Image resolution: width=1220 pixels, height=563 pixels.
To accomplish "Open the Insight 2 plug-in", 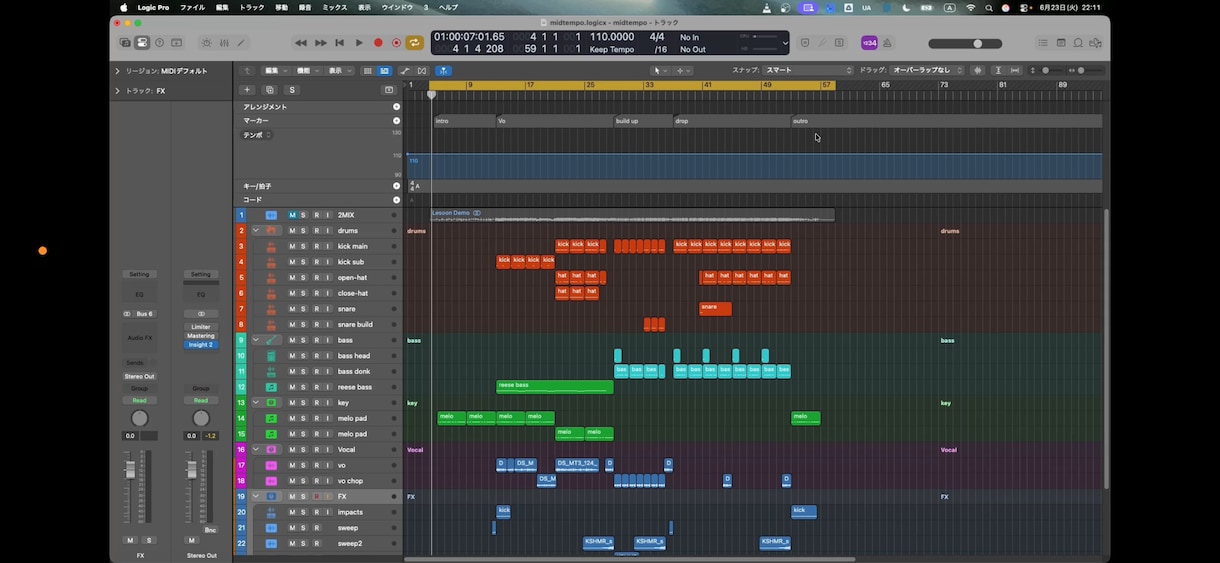I will 201,344.
